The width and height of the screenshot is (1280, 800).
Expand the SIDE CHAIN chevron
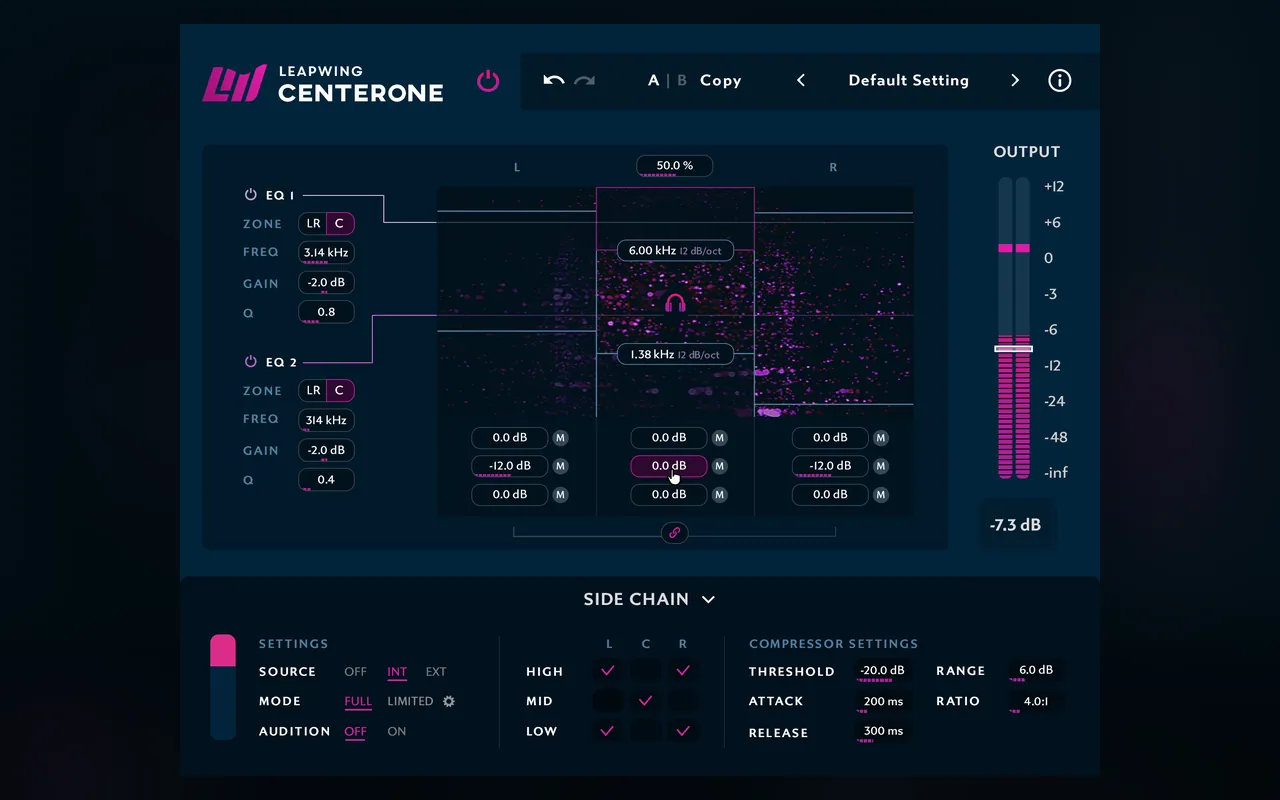(709, 600)
